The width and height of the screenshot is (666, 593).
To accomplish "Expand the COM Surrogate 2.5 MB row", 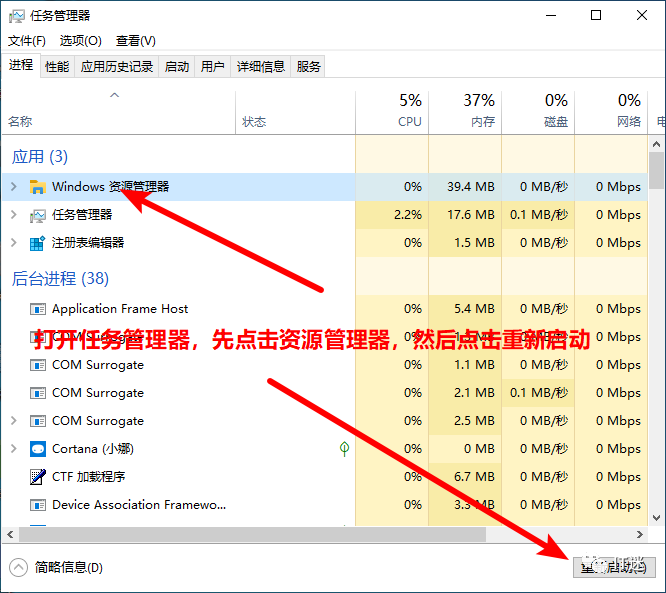I will (x=14, y=421).
